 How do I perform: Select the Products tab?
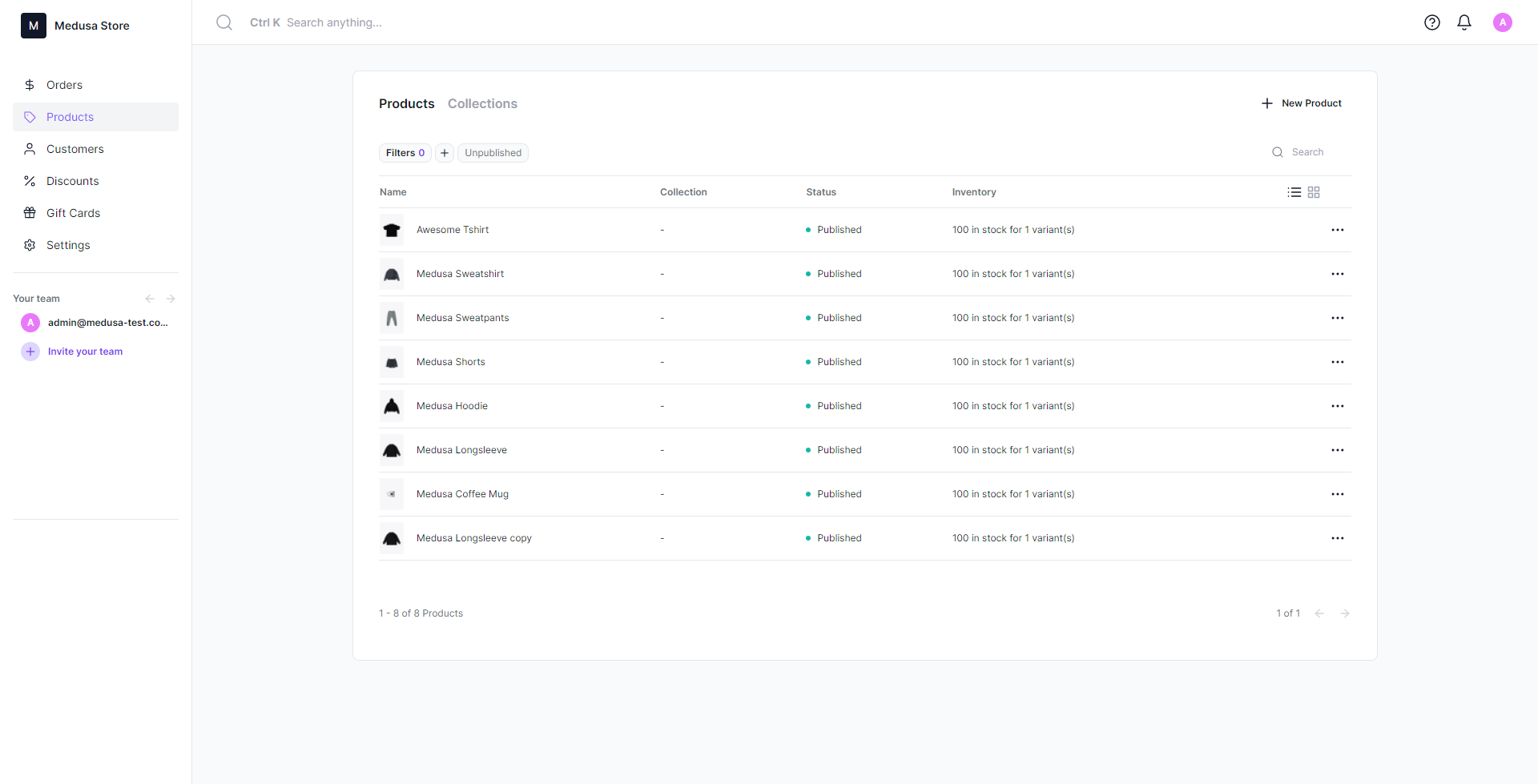(406, 103)
